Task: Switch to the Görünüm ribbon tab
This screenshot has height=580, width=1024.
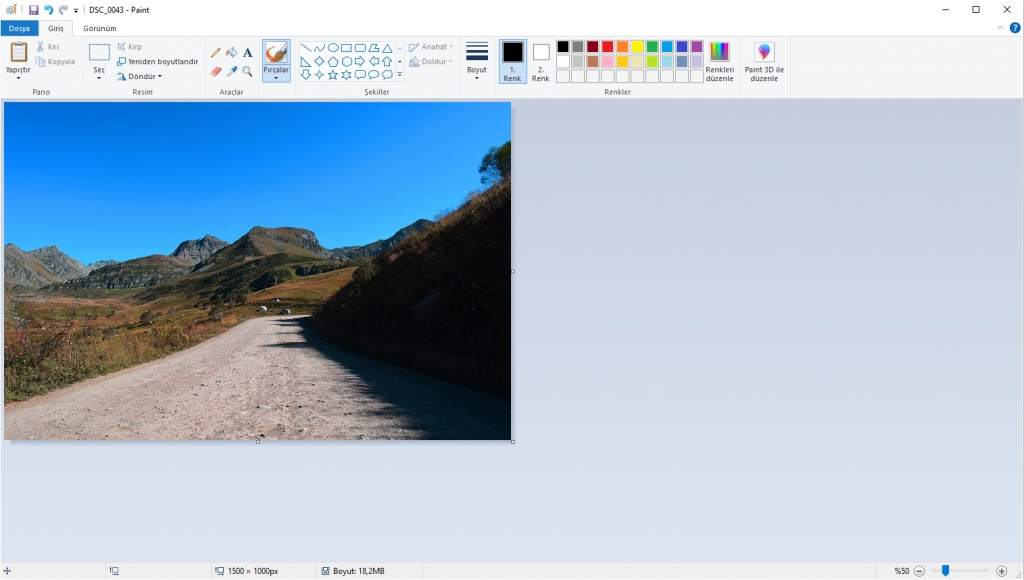Action: pyautogui.click(x=99, y=28)
